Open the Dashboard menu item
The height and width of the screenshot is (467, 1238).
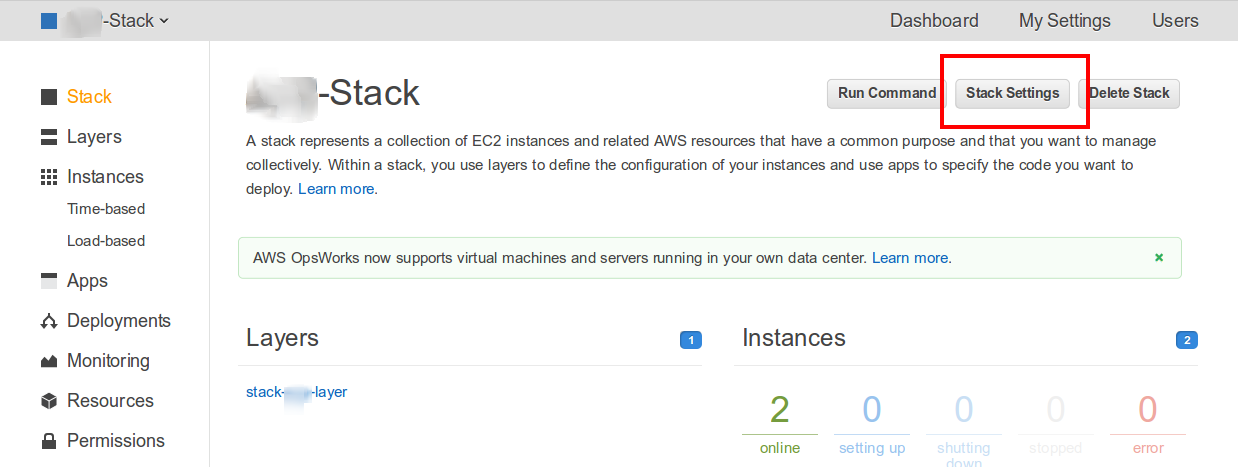tap(934, 20)
